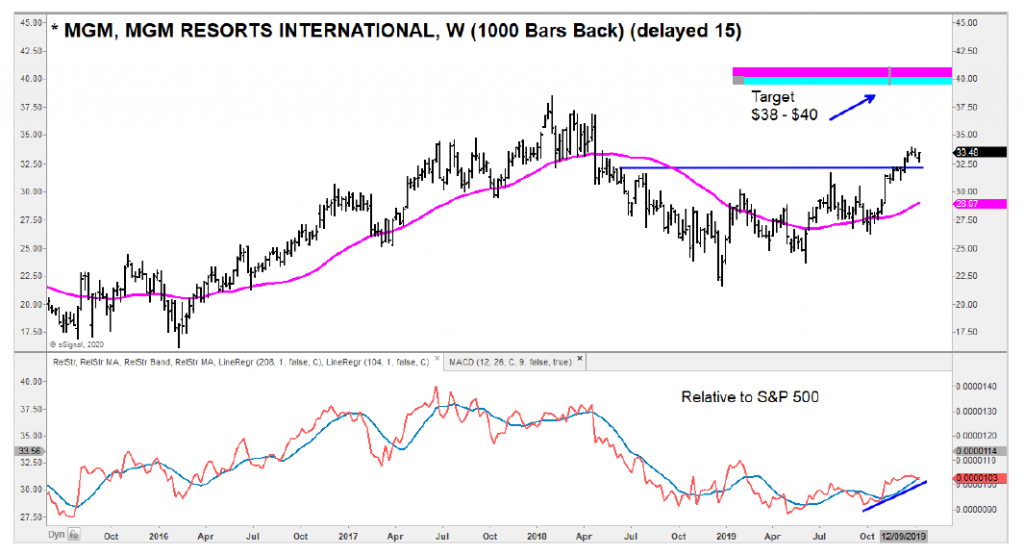Click the 17.50 label on the right price axis
The width and height of the screenshot is (1024, 555).
pos(967,332)
